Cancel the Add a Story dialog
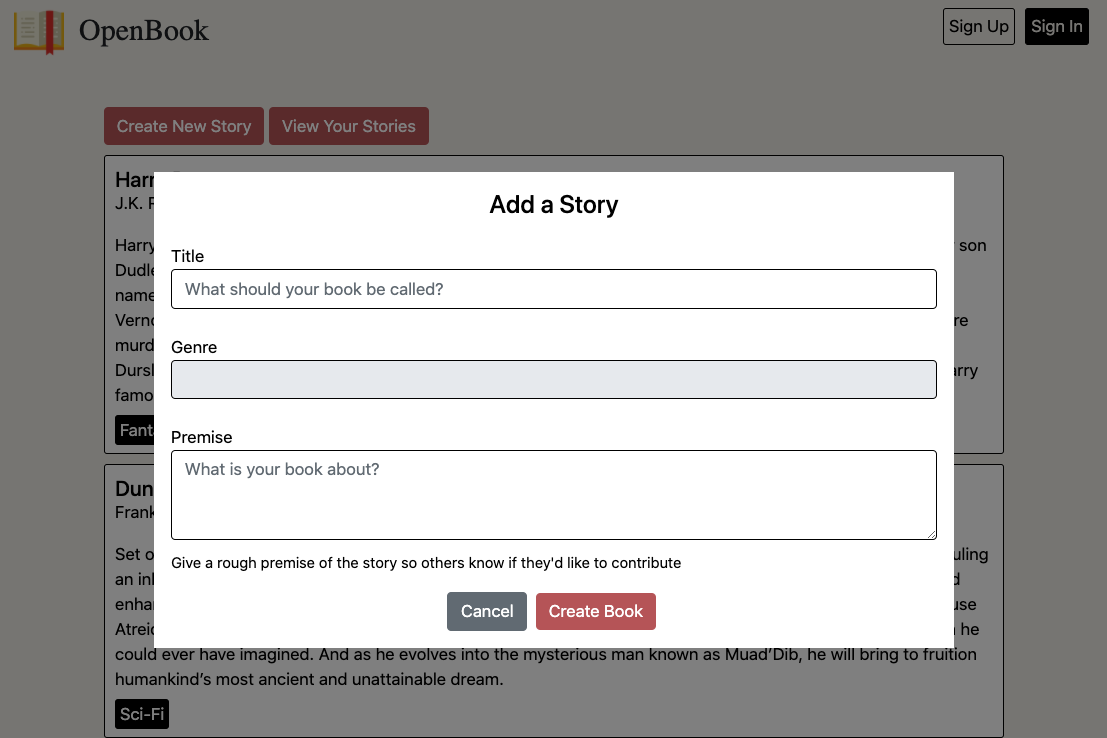Screen dimensions: 1107x738 click(x=487, y=611)
